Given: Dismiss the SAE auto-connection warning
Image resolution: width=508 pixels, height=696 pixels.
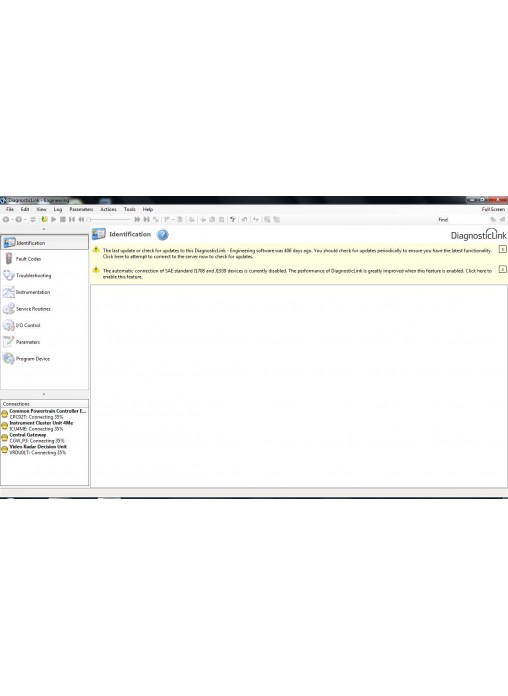Looking at the screenshot, I should tap(502, 269).
